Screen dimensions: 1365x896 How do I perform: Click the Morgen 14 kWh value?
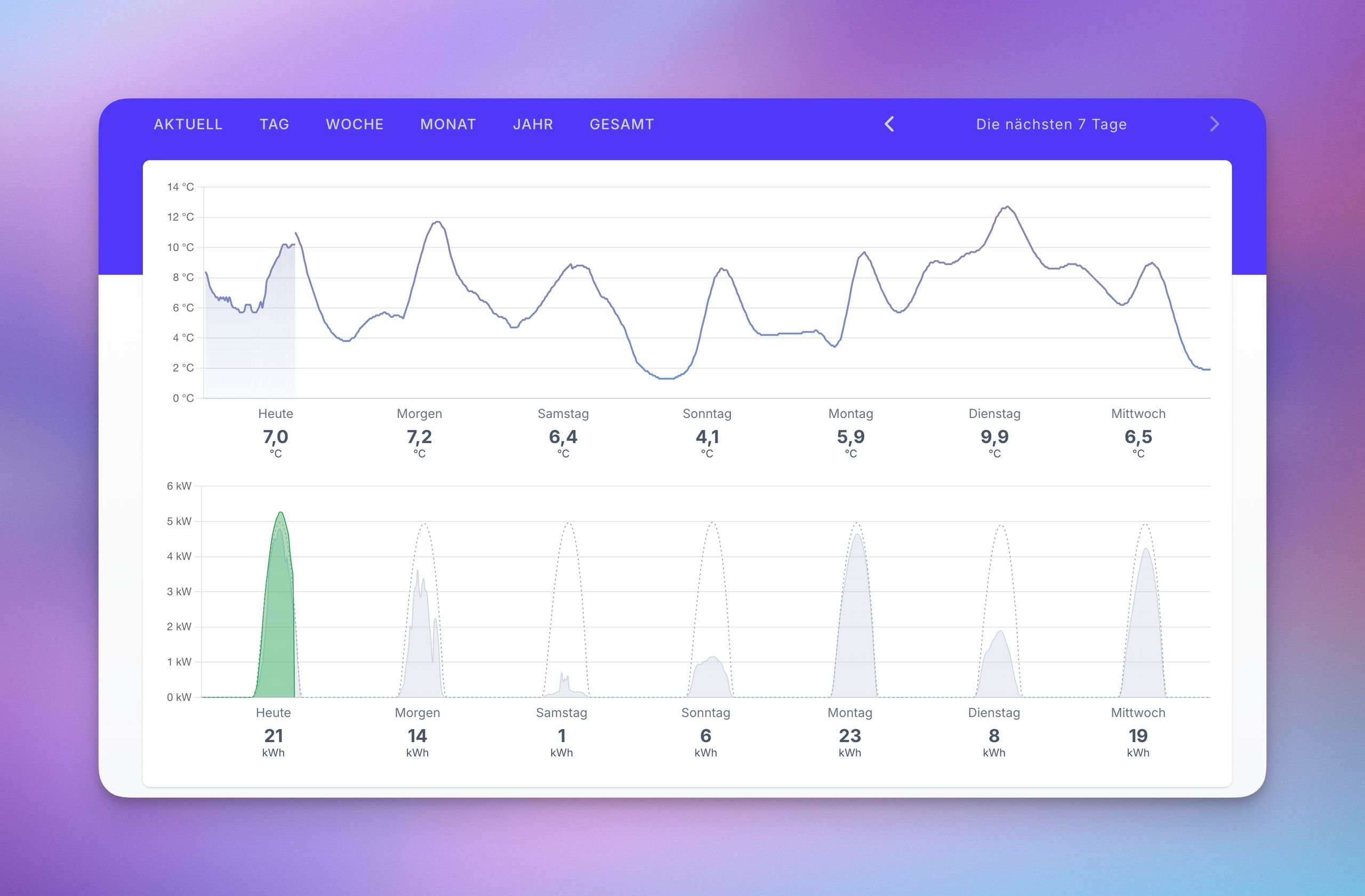(417, 736)
